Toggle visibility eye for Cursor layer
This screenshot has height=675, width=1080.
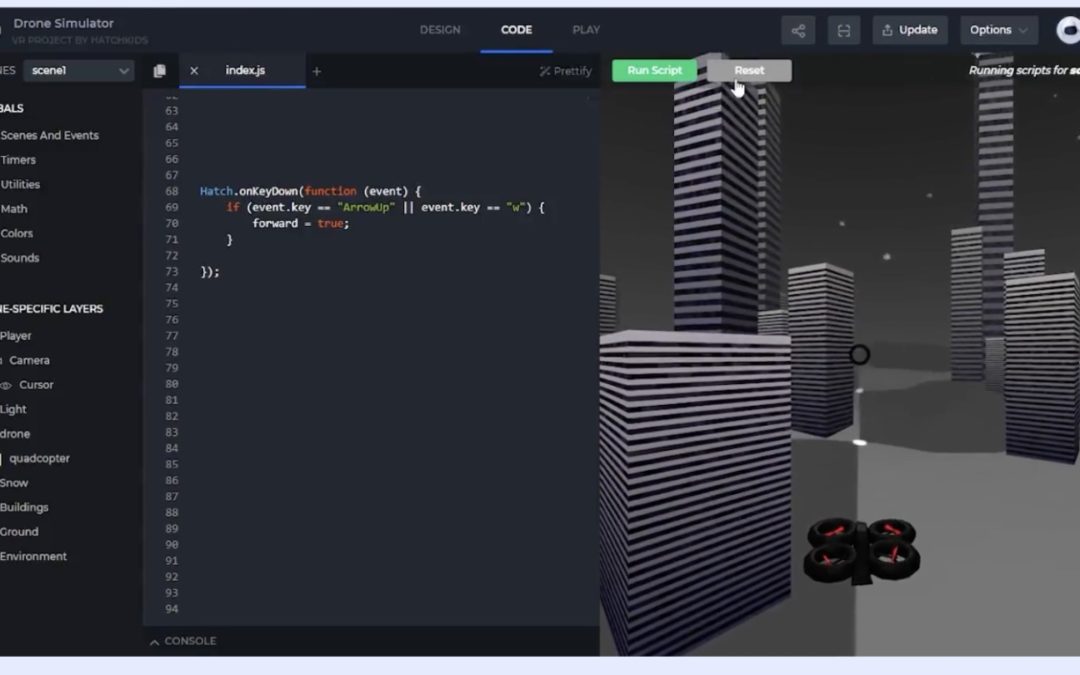(6, 385)
